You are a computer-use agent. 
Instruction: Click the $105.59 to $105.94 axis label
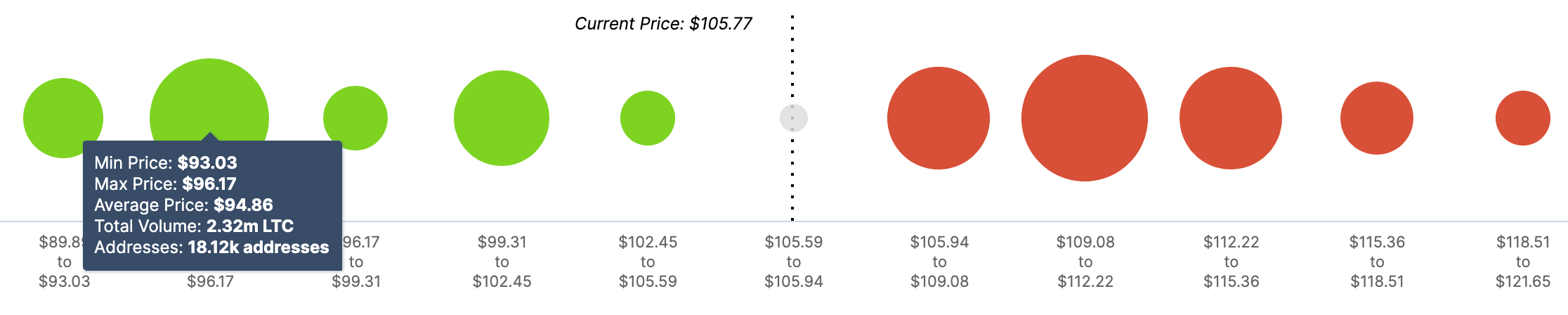[794, 262]
